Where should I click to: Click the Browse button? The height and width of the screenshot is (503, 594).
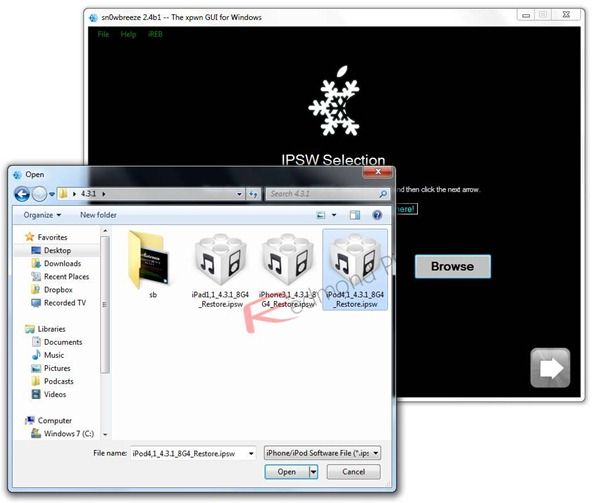point(453,266)
